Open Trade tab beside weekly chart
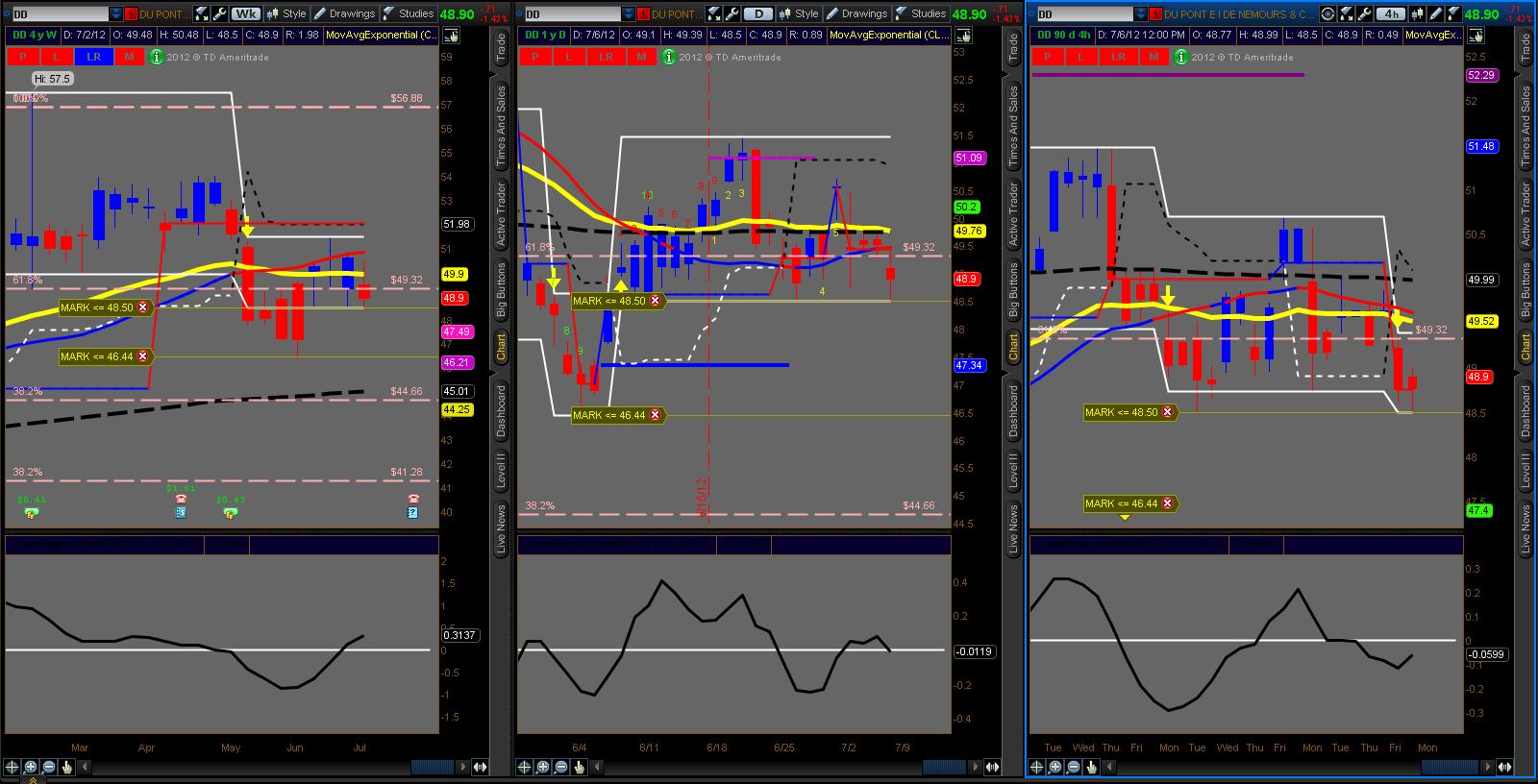The image size is (1538, 784). pos(501,48)
